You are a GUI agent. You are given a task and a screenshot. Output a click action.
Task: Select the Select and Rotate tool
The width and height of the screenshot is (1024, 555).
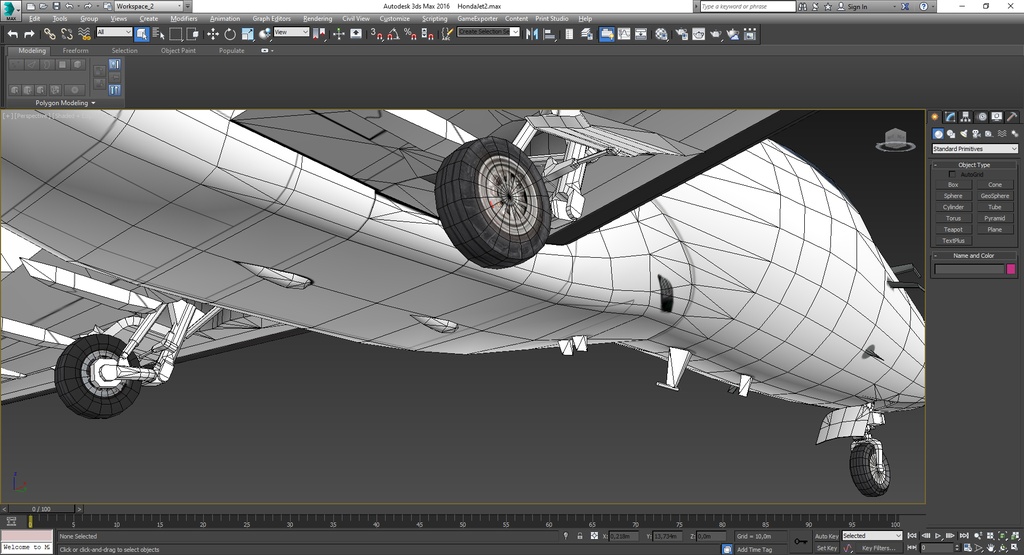point(230,34)
